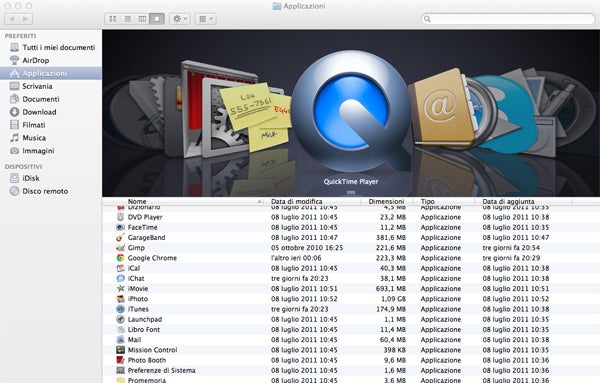Switch to icon view
The width and height of the screenshot is (600, 383).
[x=112, y=19]
